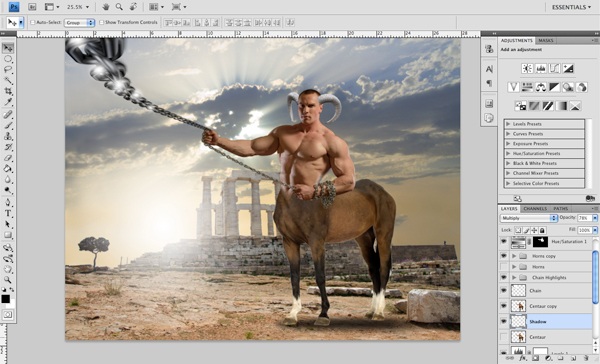The image size is (600, 364).
Task: Hide the Chain Highlights group
Action: coord(504,277)
